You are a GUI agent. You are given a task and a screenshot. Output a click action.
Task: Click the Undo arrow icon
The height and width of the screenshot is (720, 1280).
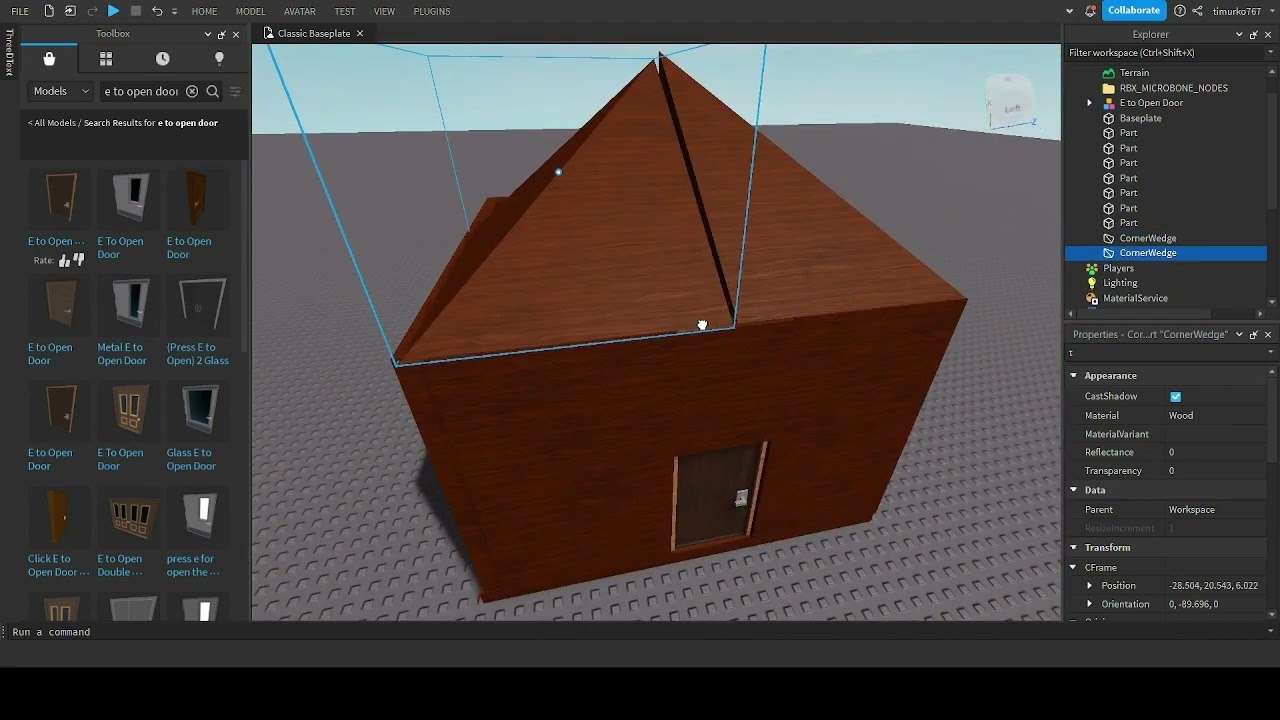(157, 11)
